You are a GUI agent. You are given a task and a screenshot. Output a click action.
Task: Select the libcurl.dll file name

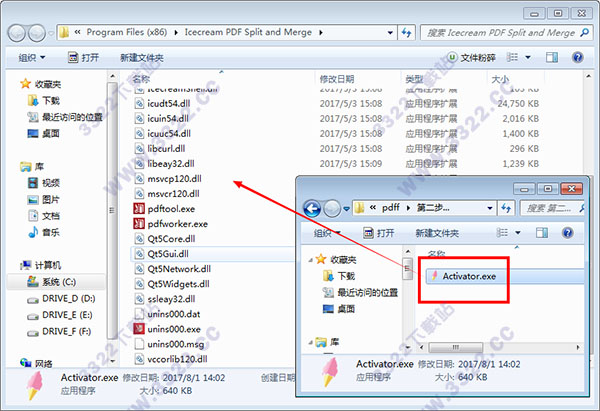tap(166, 148)
